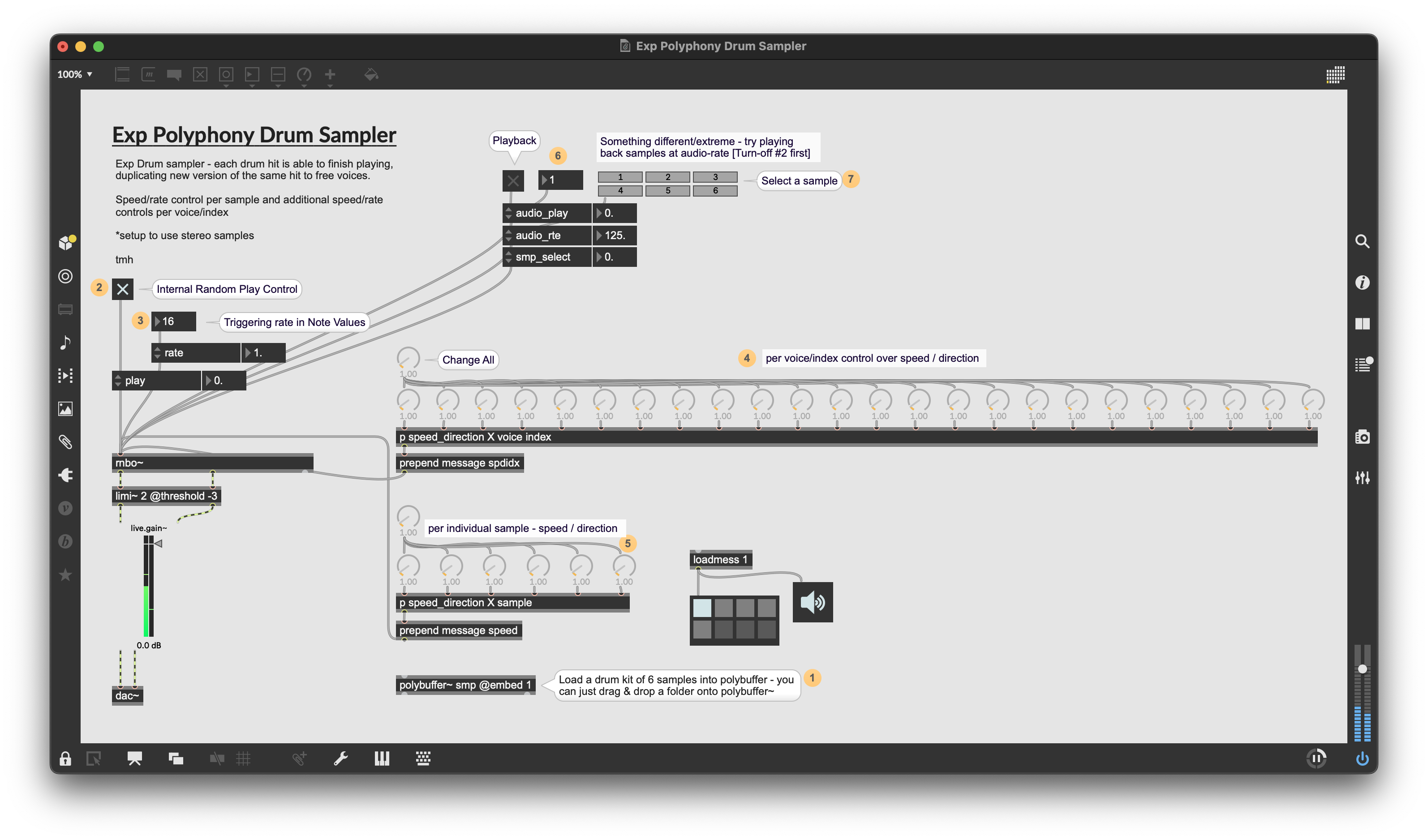Add a comment from top toolbar

pos(174,74)
